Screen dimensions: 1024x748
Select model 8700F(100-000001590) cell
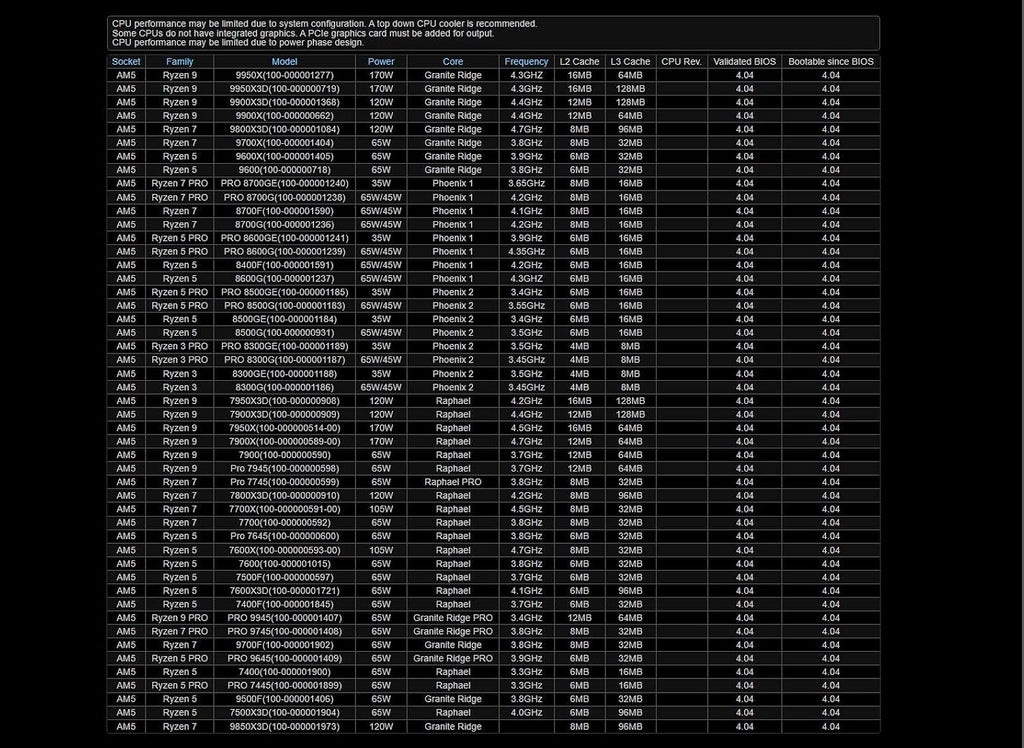tap(285, 211)
